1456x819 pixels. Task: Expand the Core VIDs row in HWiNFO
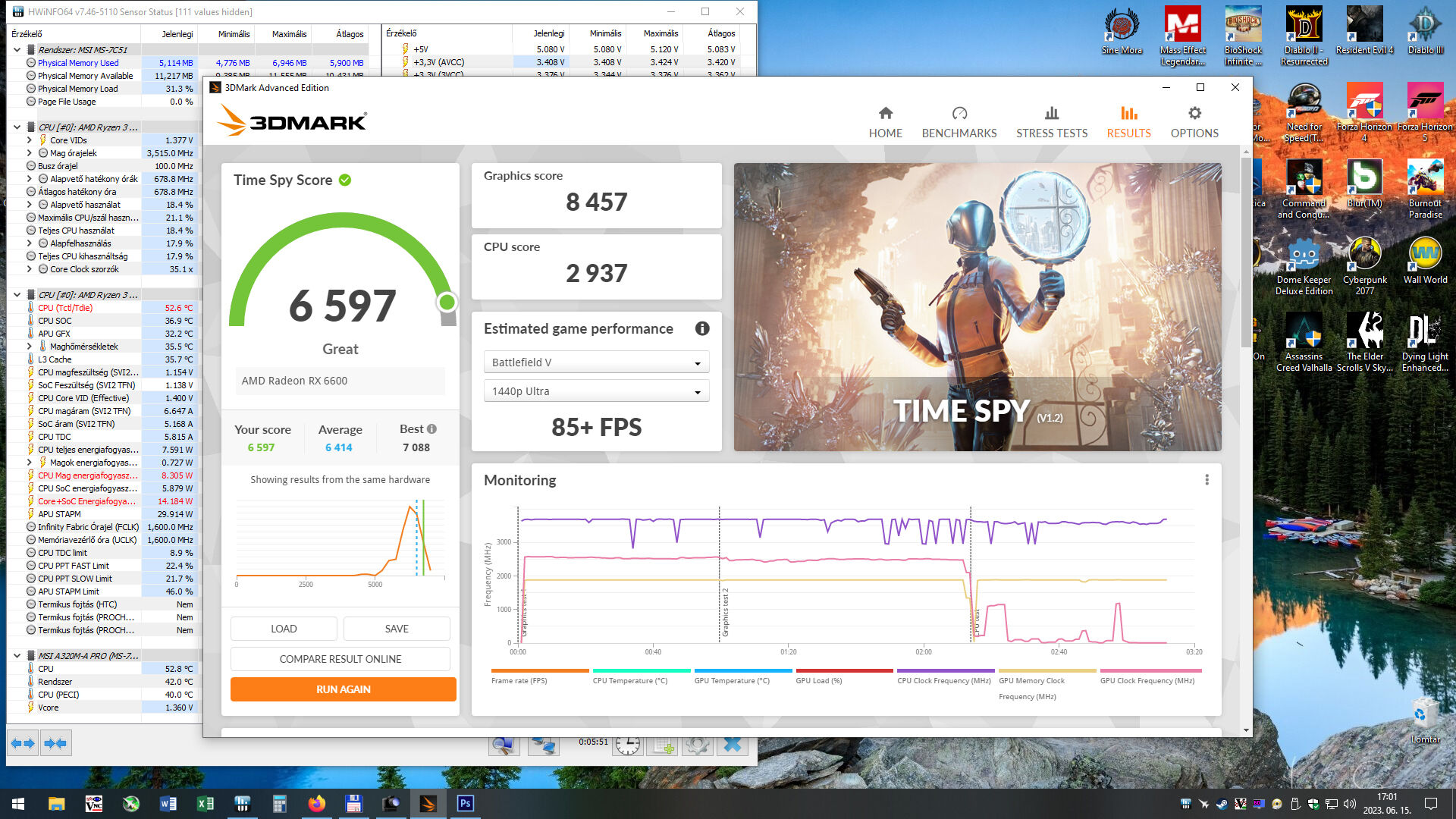coord(30,140)
